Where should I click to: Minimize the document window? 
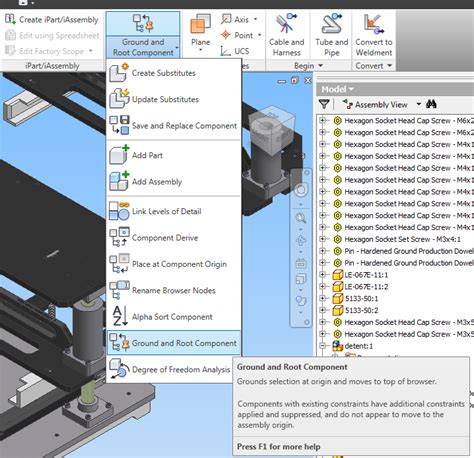[282, 81]
